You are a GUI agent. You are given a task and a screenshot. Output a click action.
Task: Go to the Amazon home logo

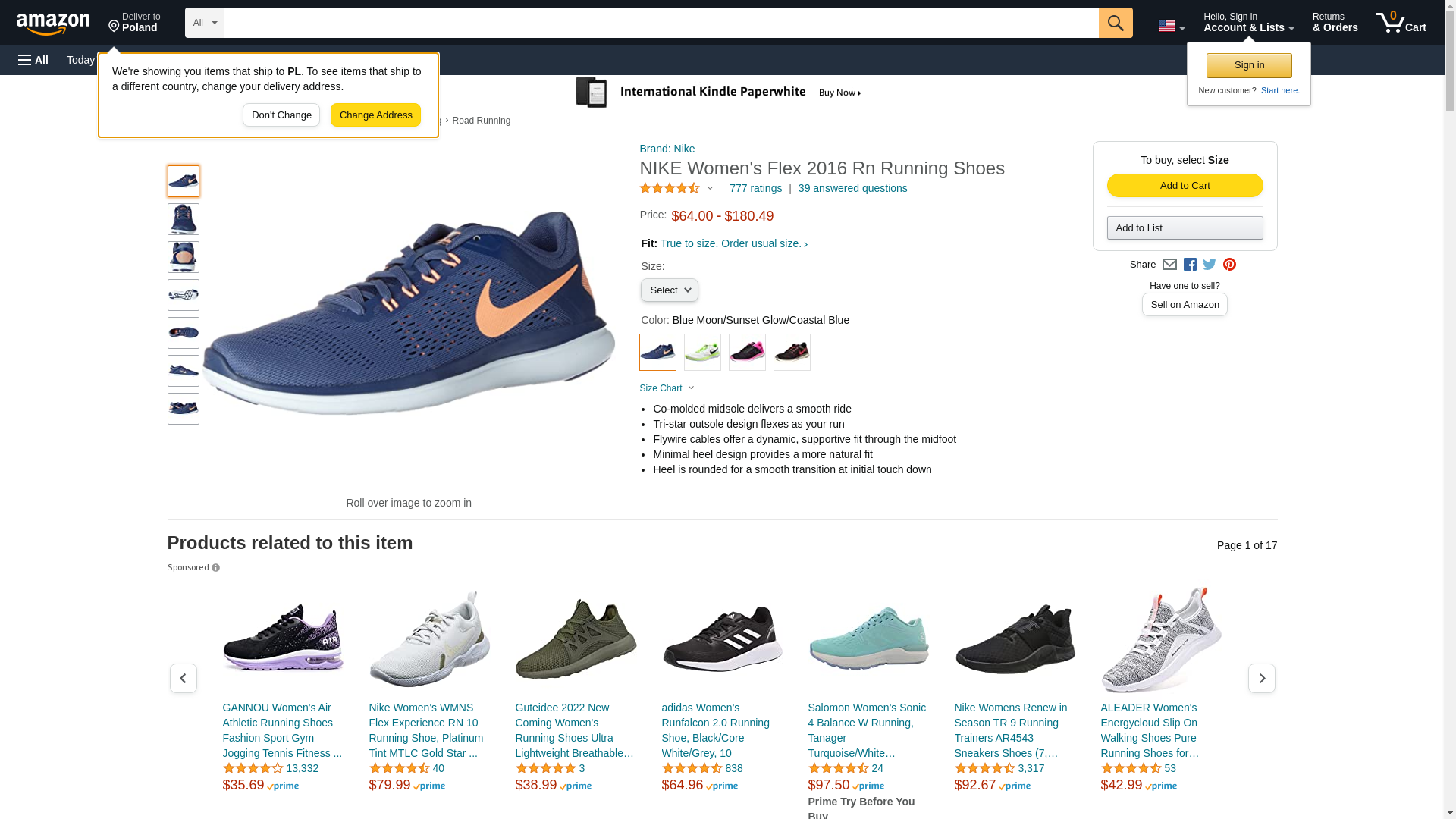click(x=53, y=24)
